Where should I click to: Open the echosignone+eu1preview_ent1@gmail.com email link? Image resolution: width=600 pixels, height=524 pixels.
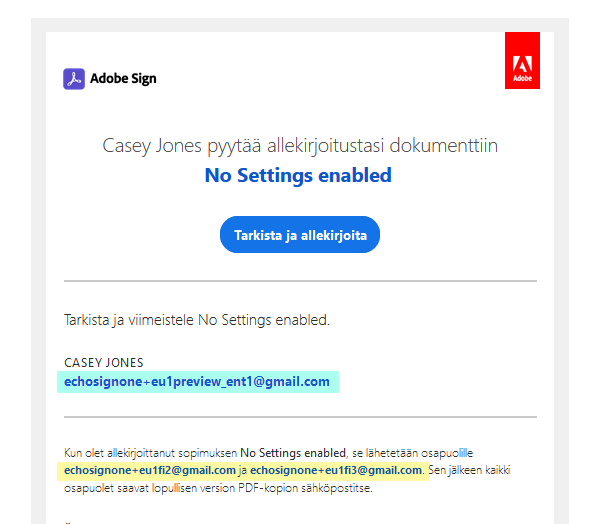pos(196,382)
